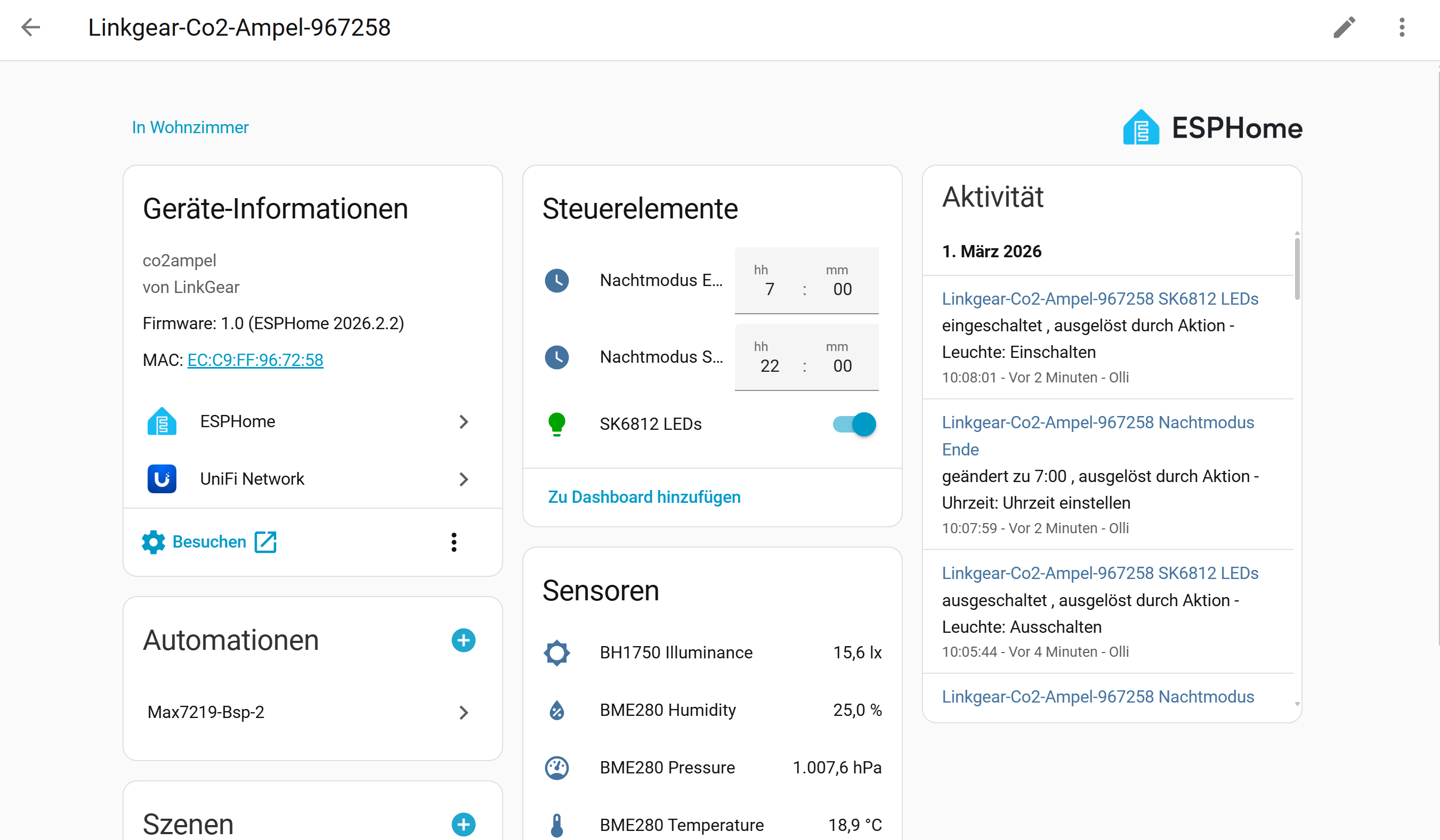This screenshot has width=1440, height=840.
Task: Click the back arrow icon
Action: tap(30, 27)
